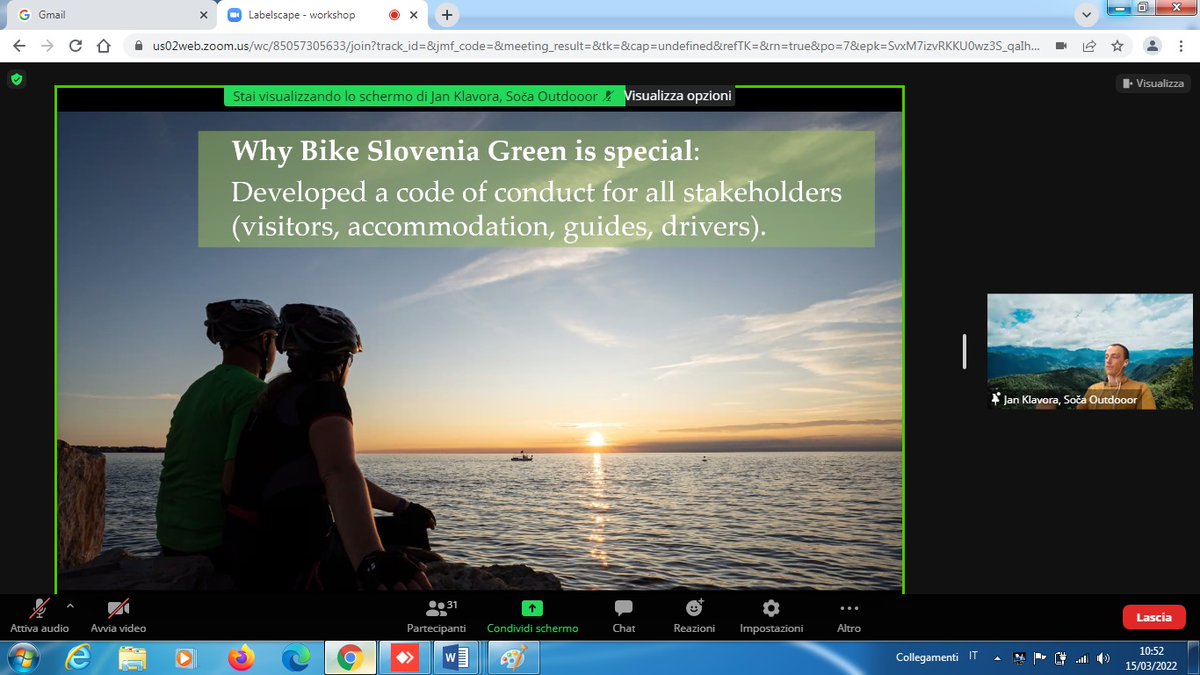Open Chrome three-dot menu
The width and height of the screenshot is (1200, 675).
[1181, 46]
